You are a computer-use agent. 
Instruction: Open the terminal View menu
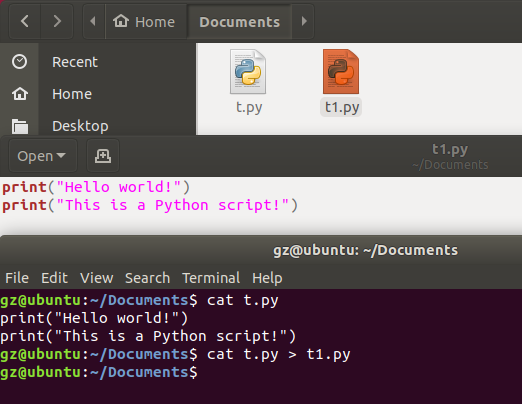point(97,278)
